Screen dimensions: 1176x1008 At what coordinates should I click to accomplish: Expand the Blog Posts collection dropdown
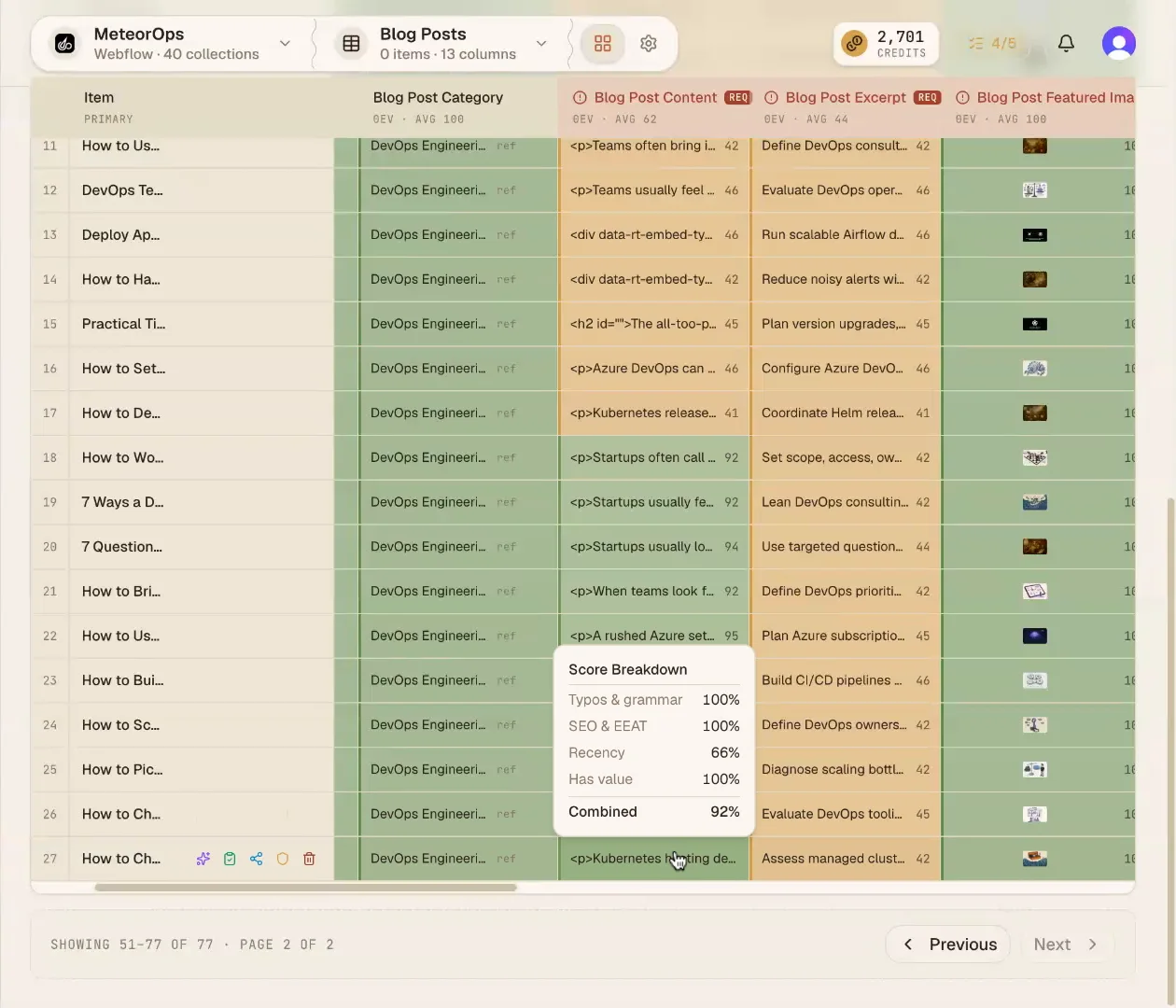click(x=541, y=44)
